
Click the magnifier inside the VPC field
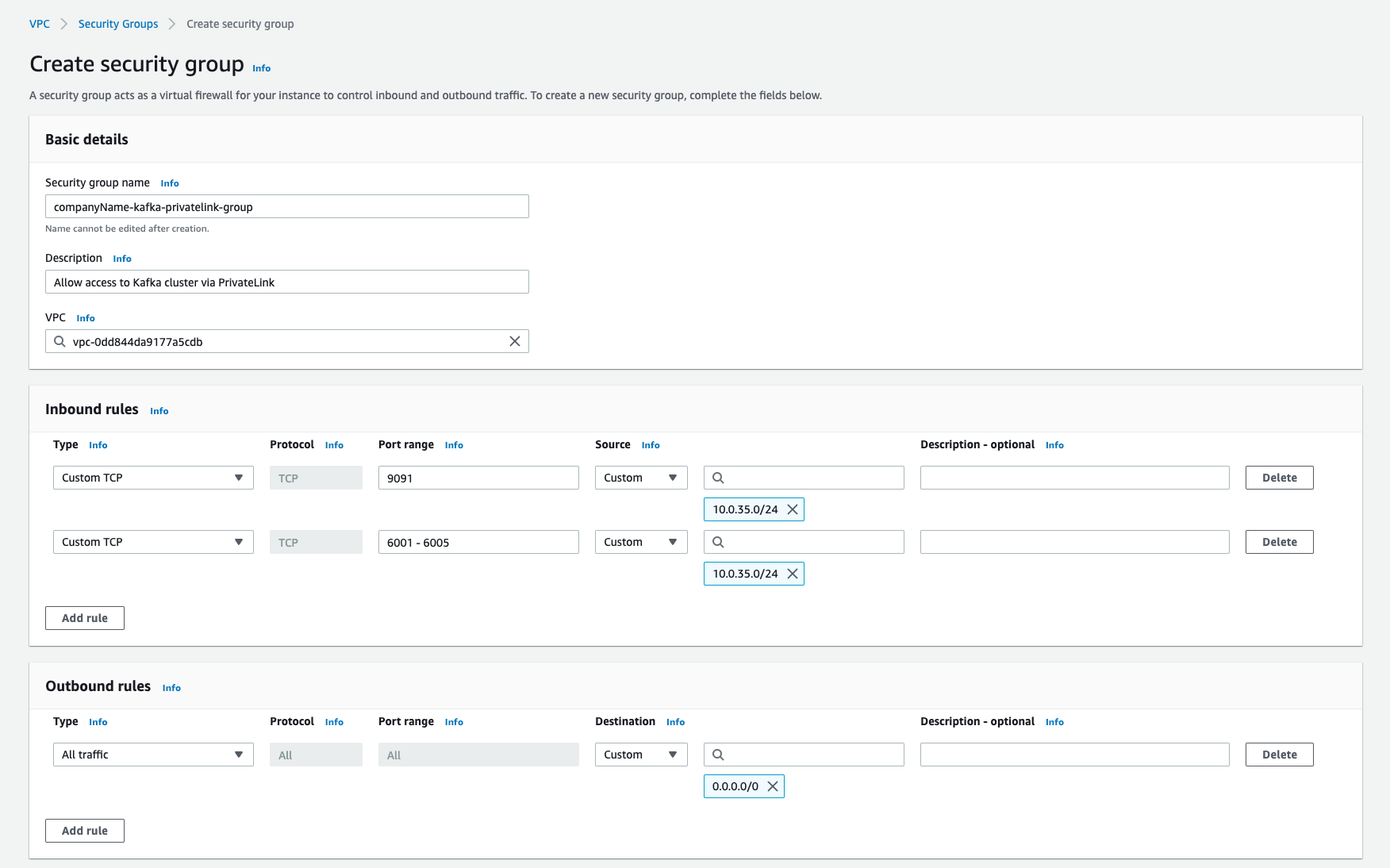click(60, 341)
